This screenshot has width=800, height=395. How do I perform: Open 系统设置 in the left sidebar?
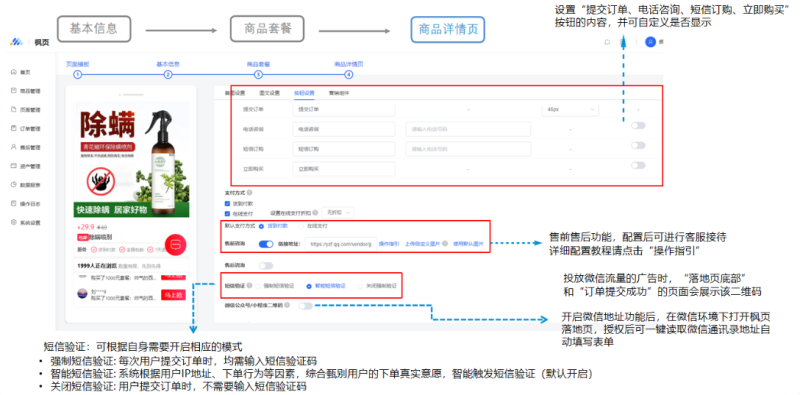click(x=25, y=223)
